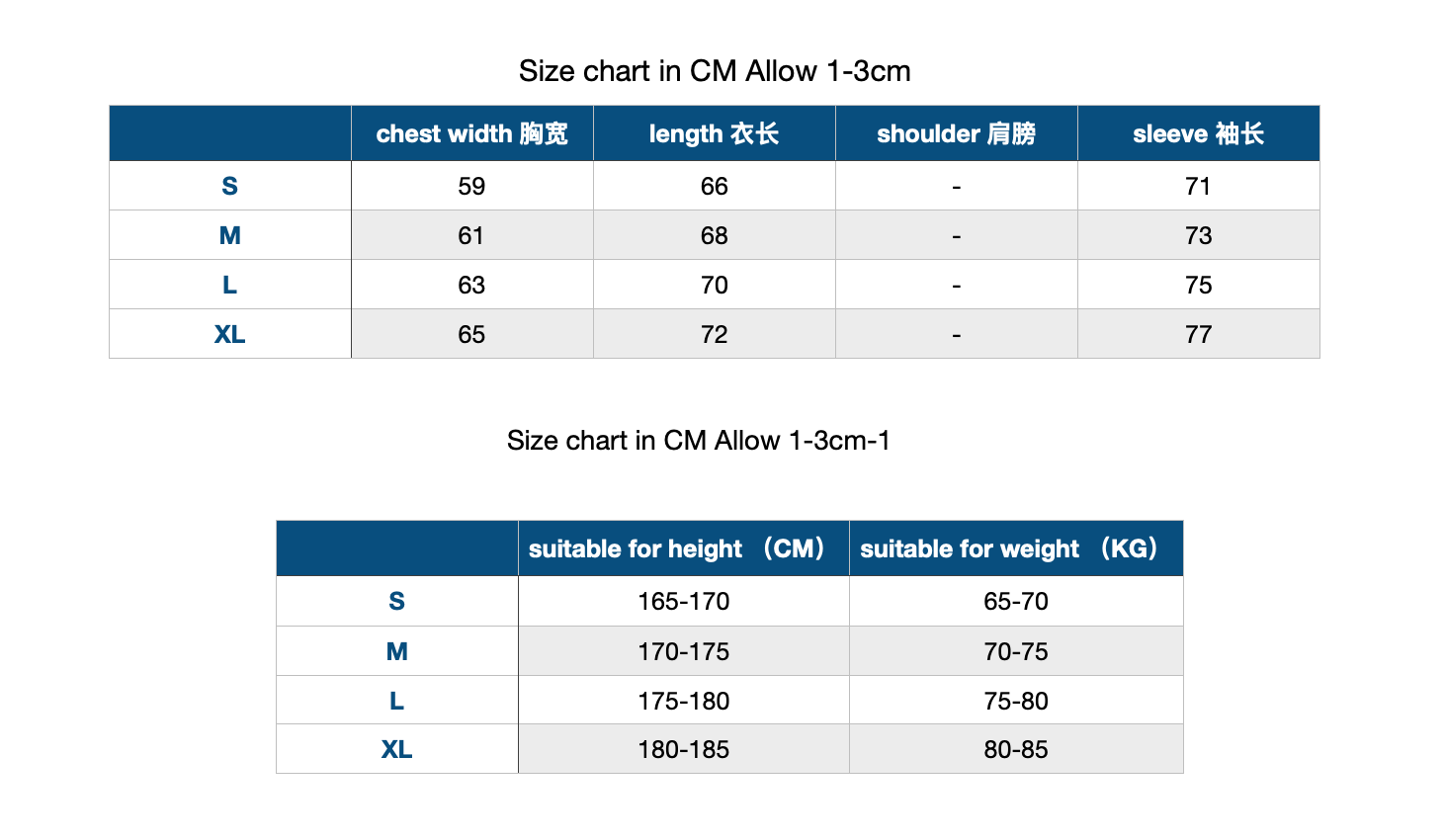Click the 'Size chart in CM Allow 1-3cm-1' title
The image size is (1445, 840).
pos(699,440)
